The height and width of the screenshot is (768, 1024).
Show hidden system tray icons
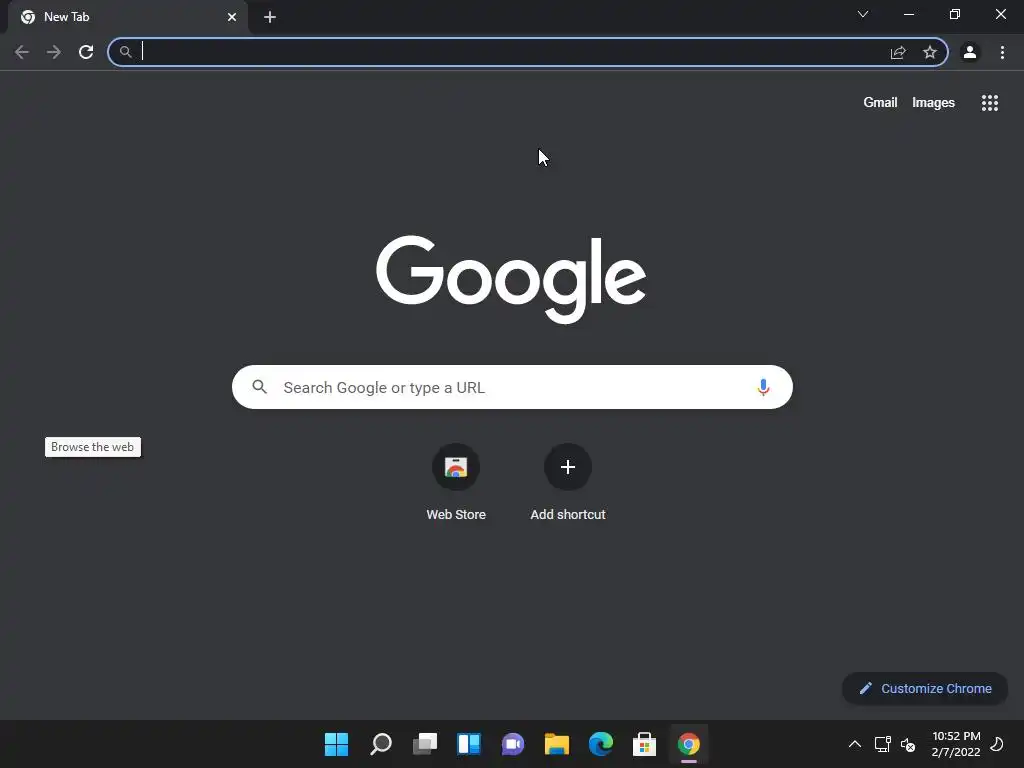point(854,744)
